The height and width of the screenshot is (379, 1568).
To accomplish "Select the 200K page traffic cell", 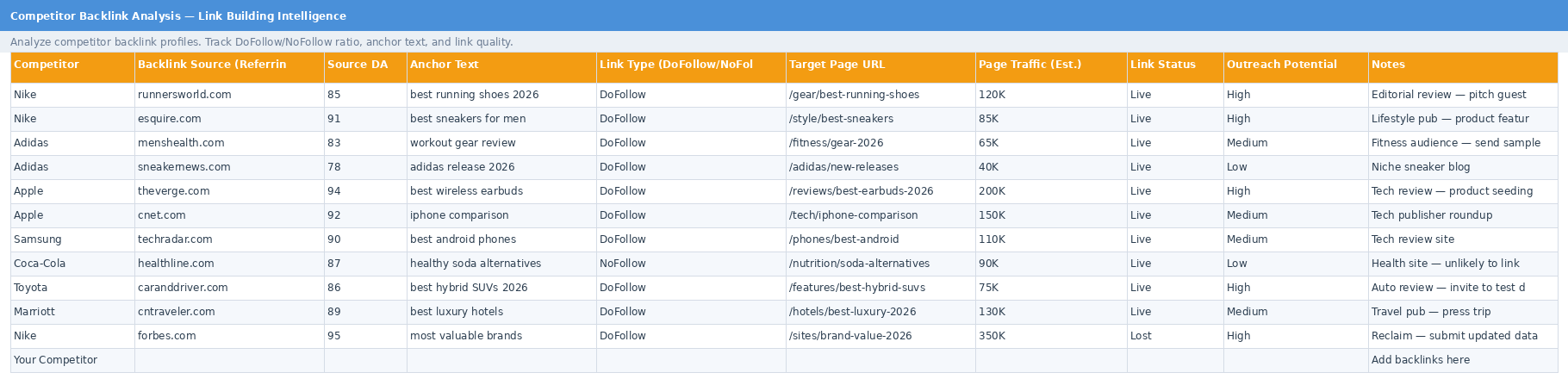I will [1051, 192].
